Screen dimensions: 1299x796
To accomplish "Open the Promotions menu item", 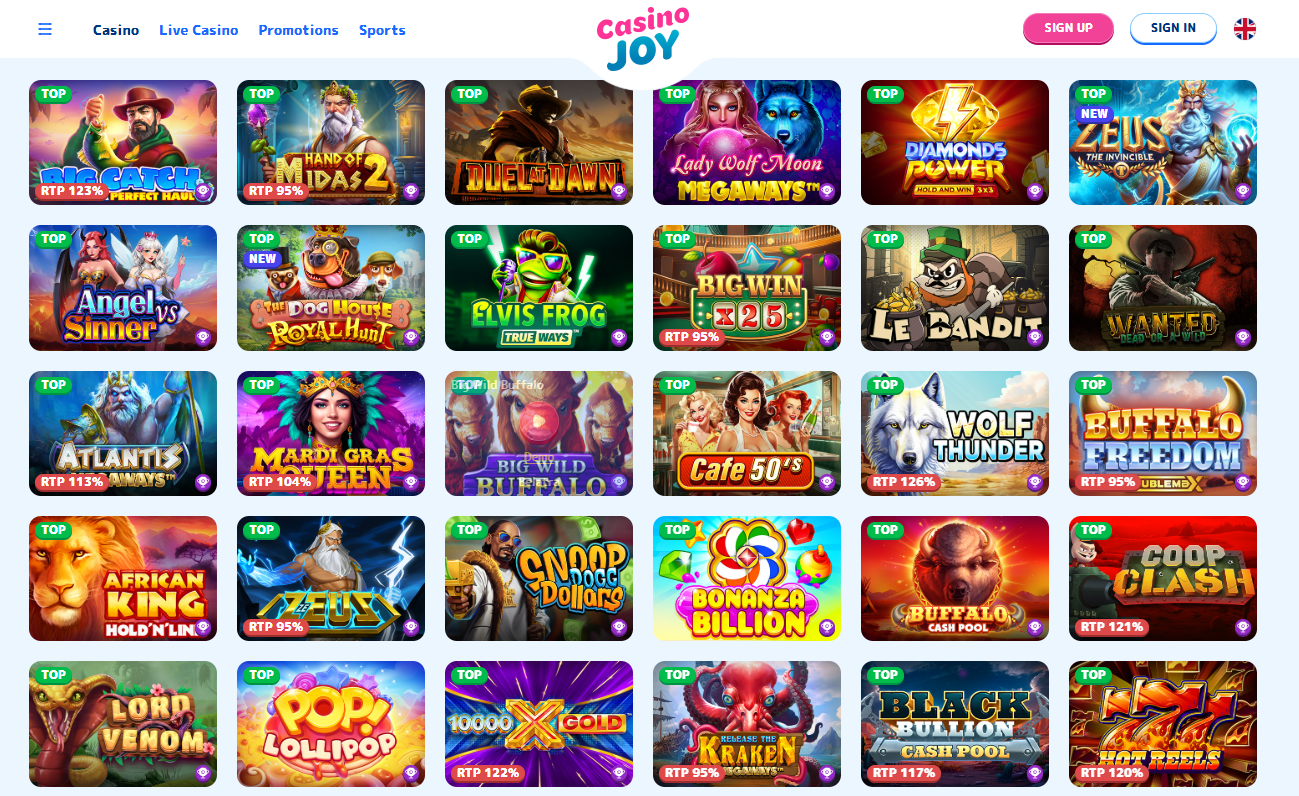I will tap(299, 30).
